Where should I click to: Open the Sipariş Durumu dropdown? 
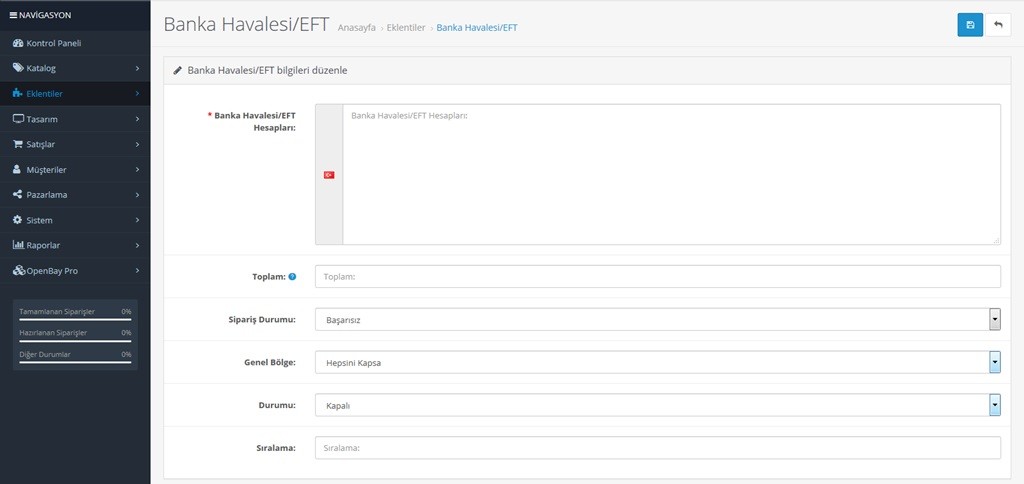656,319
